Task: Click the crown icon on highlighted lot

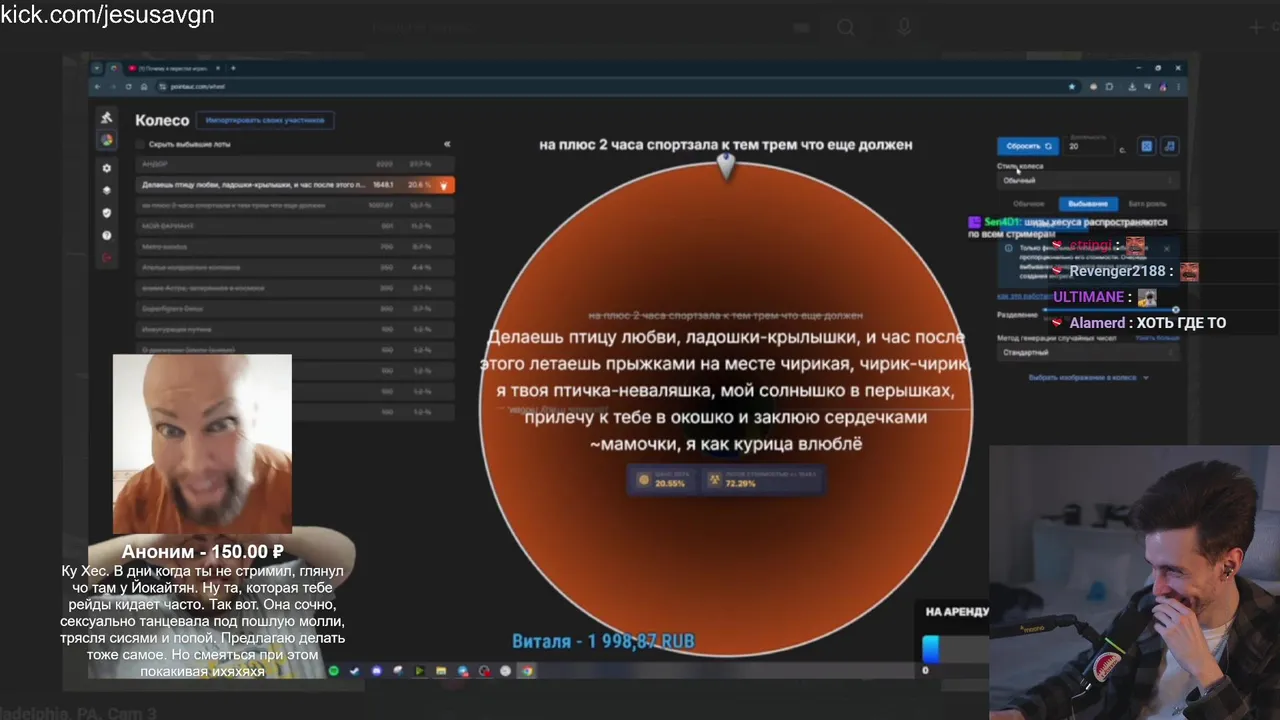Action: click(443, 185)
